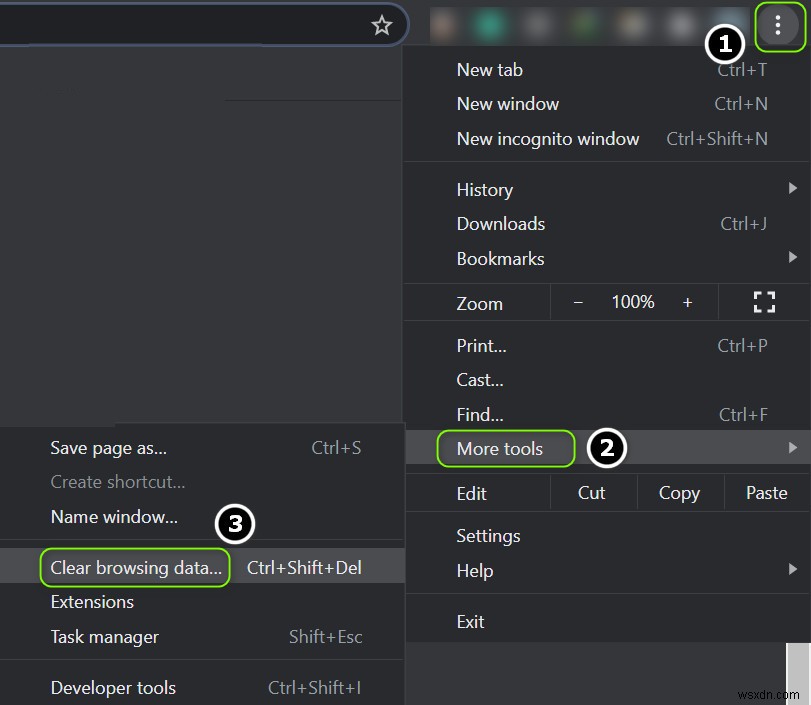Open New tab from the menu

click(606, 69)
